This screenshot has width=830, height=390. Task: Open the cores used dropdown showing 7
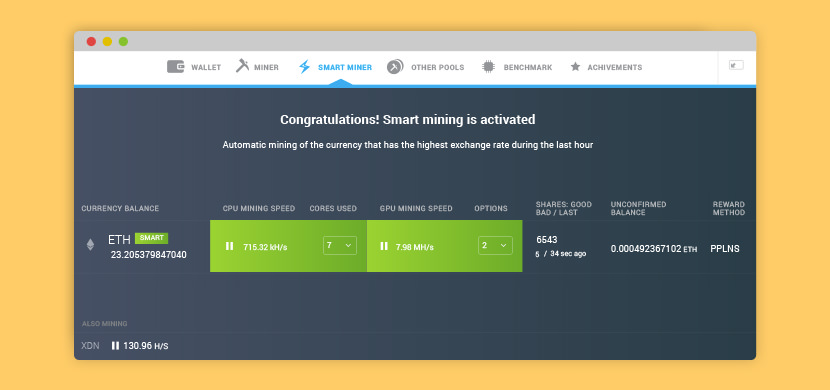click(340, 246)
